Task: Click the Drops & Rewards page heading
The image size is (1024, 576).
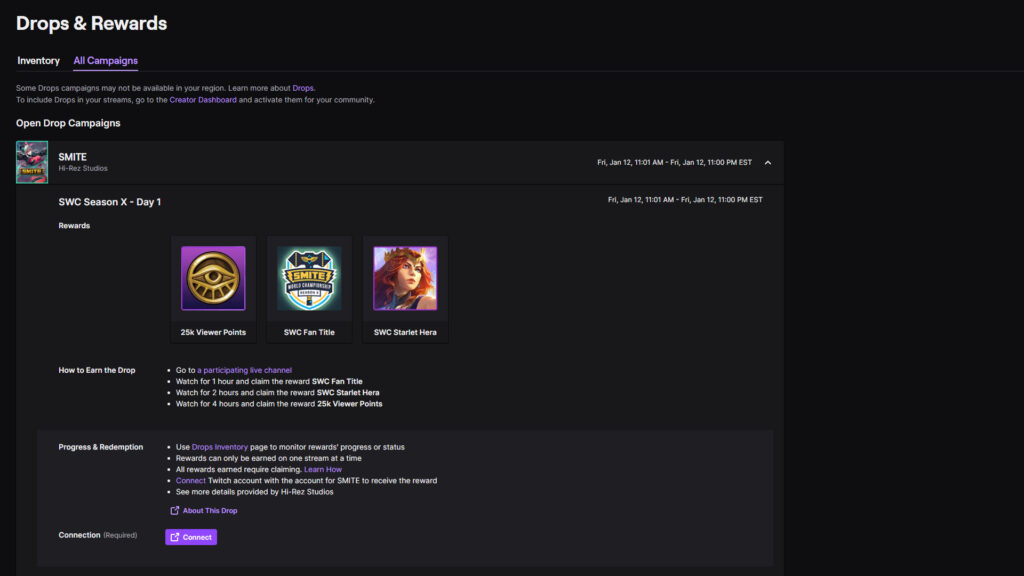Action: (91, 22)
